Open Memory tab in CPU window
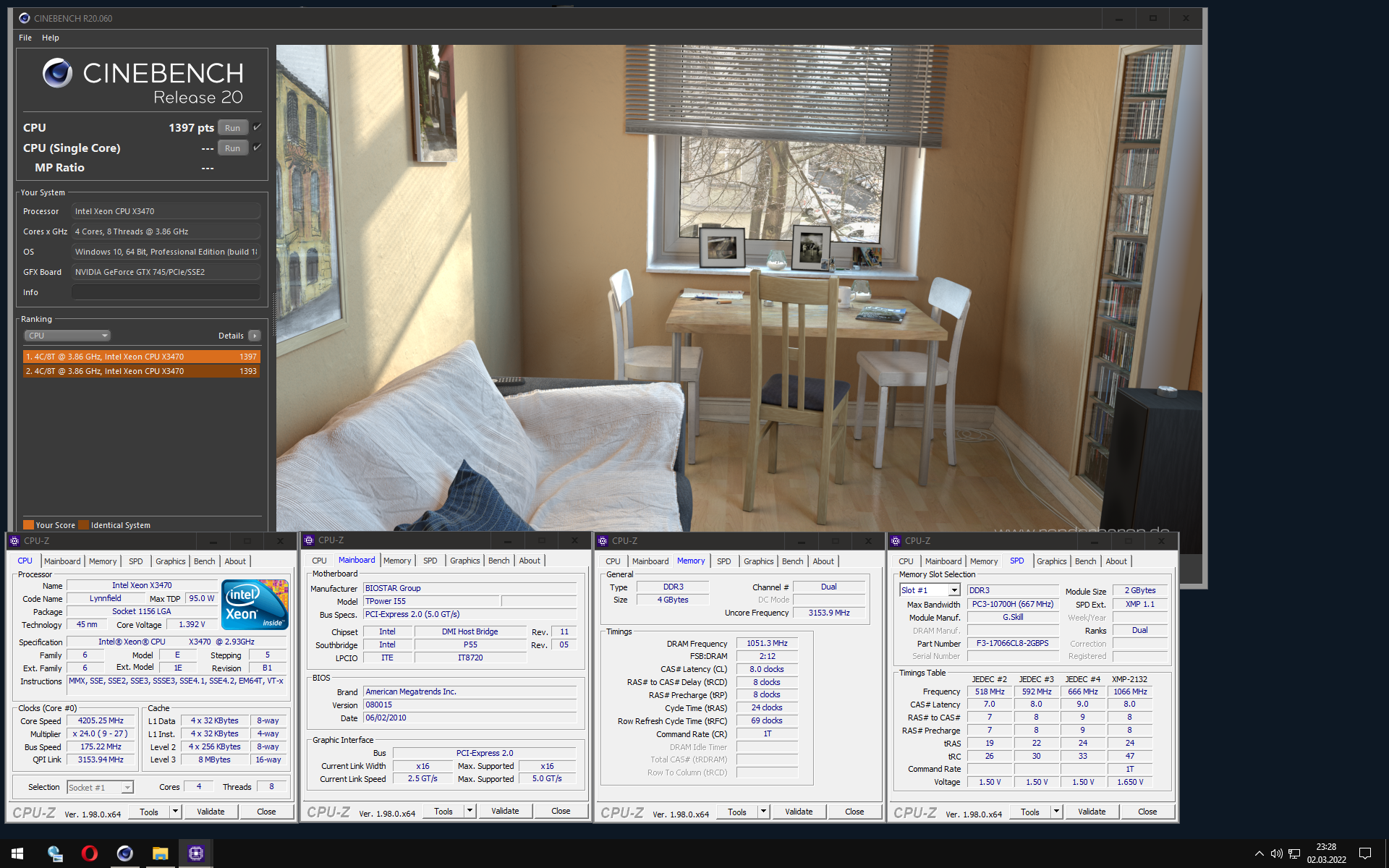 click(103, 561)
